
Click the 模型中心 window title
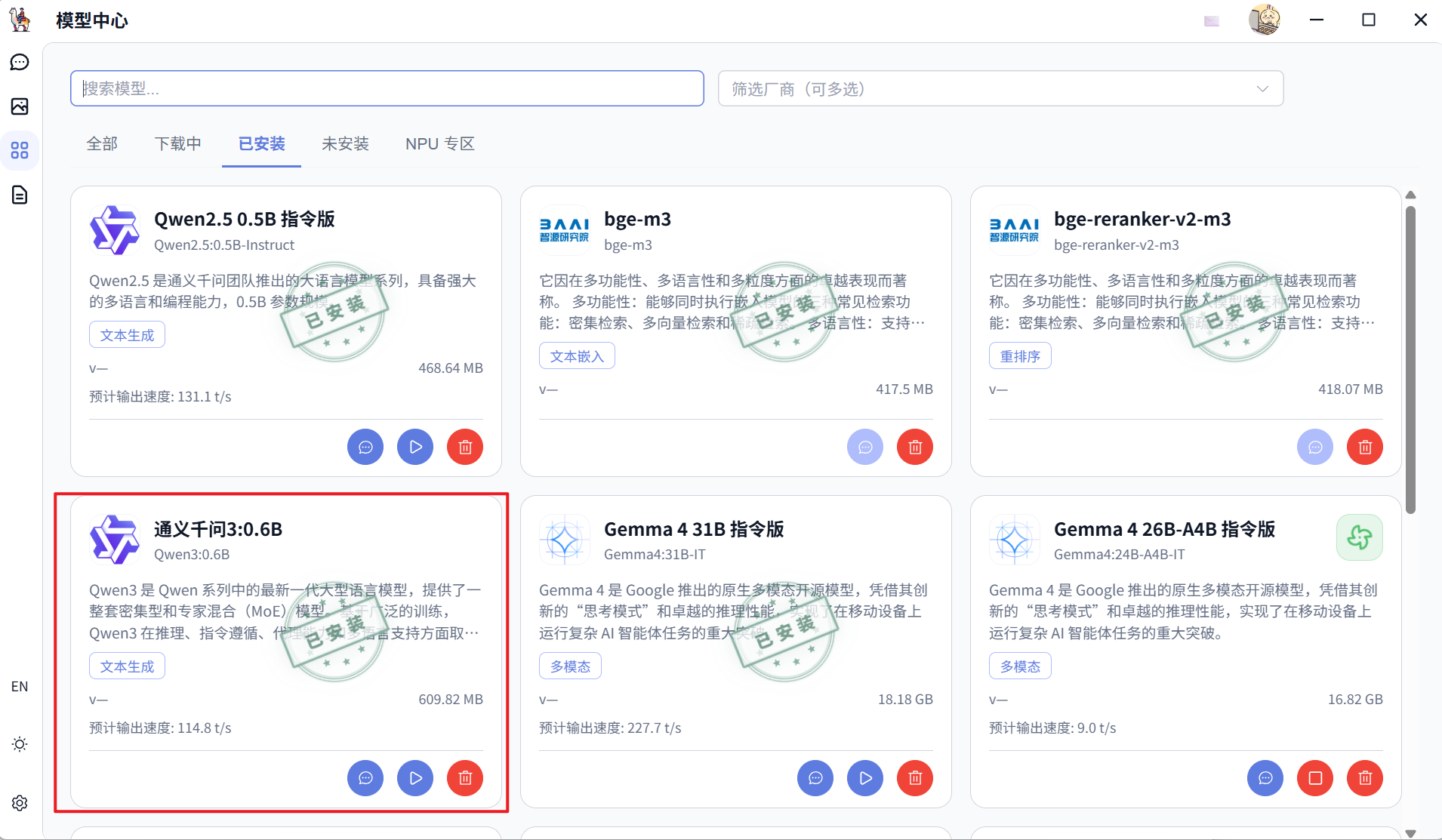(x=92, y=20)
